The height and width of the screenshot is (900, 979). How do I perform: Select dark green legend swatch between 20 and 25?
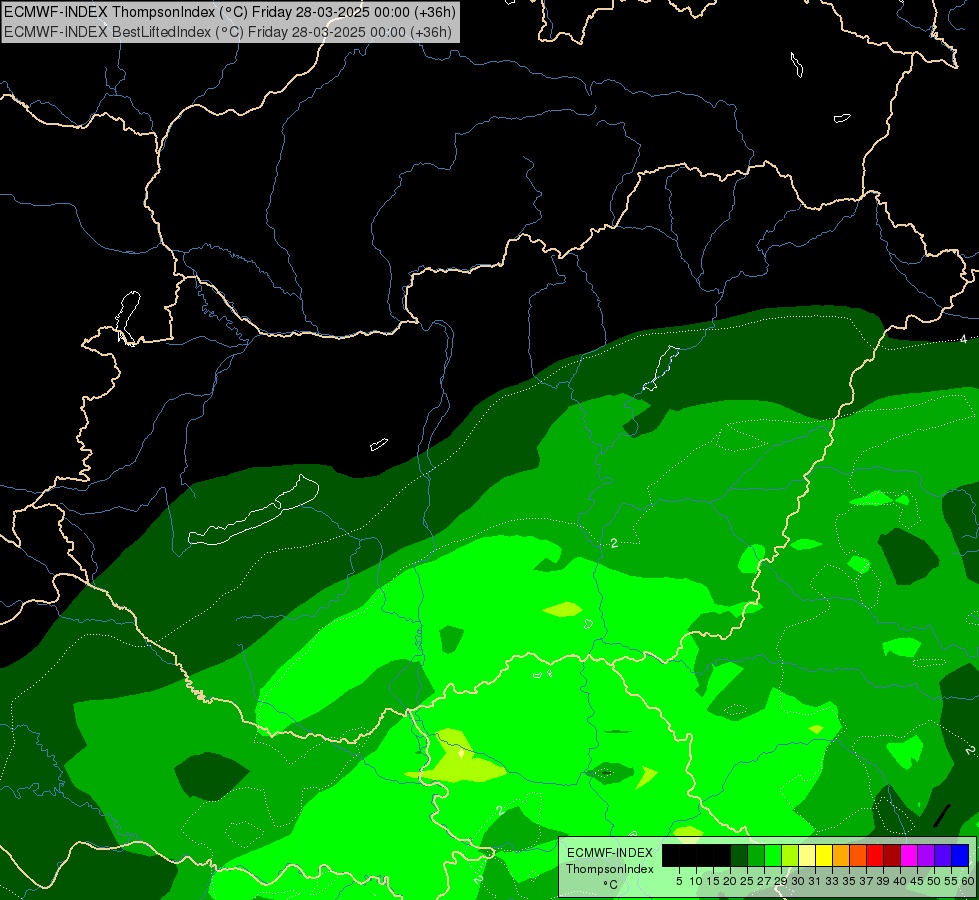pos(739,855)
